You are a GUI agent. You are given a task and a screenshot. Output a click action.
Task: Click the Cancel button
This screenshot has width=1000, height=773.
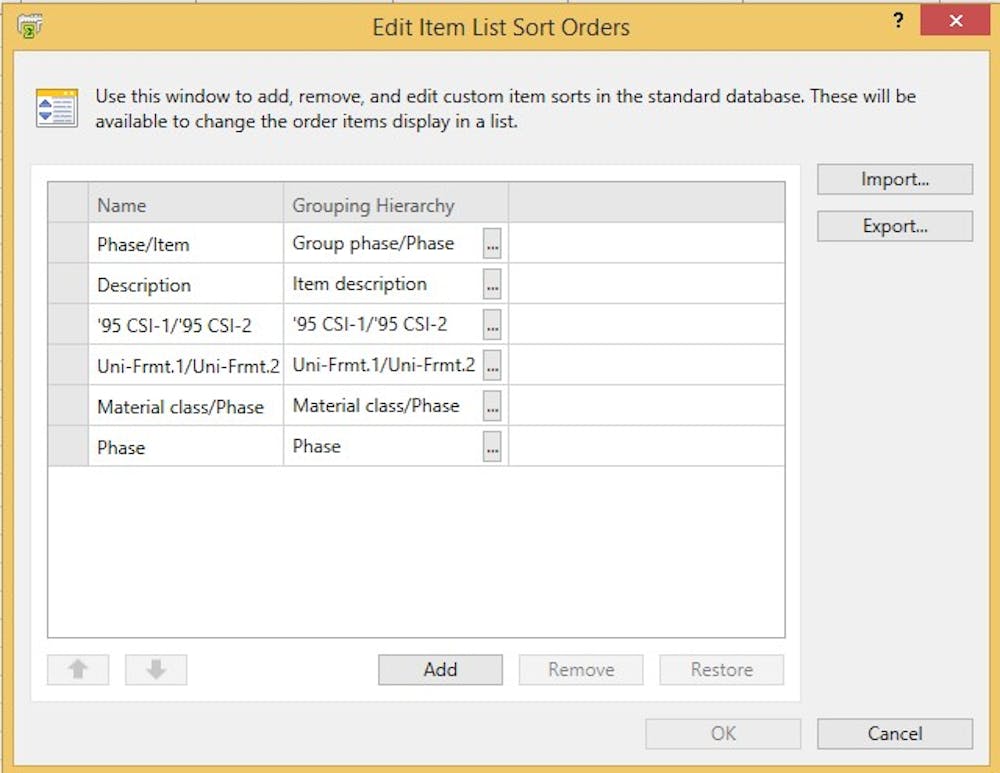pos(894,734)
